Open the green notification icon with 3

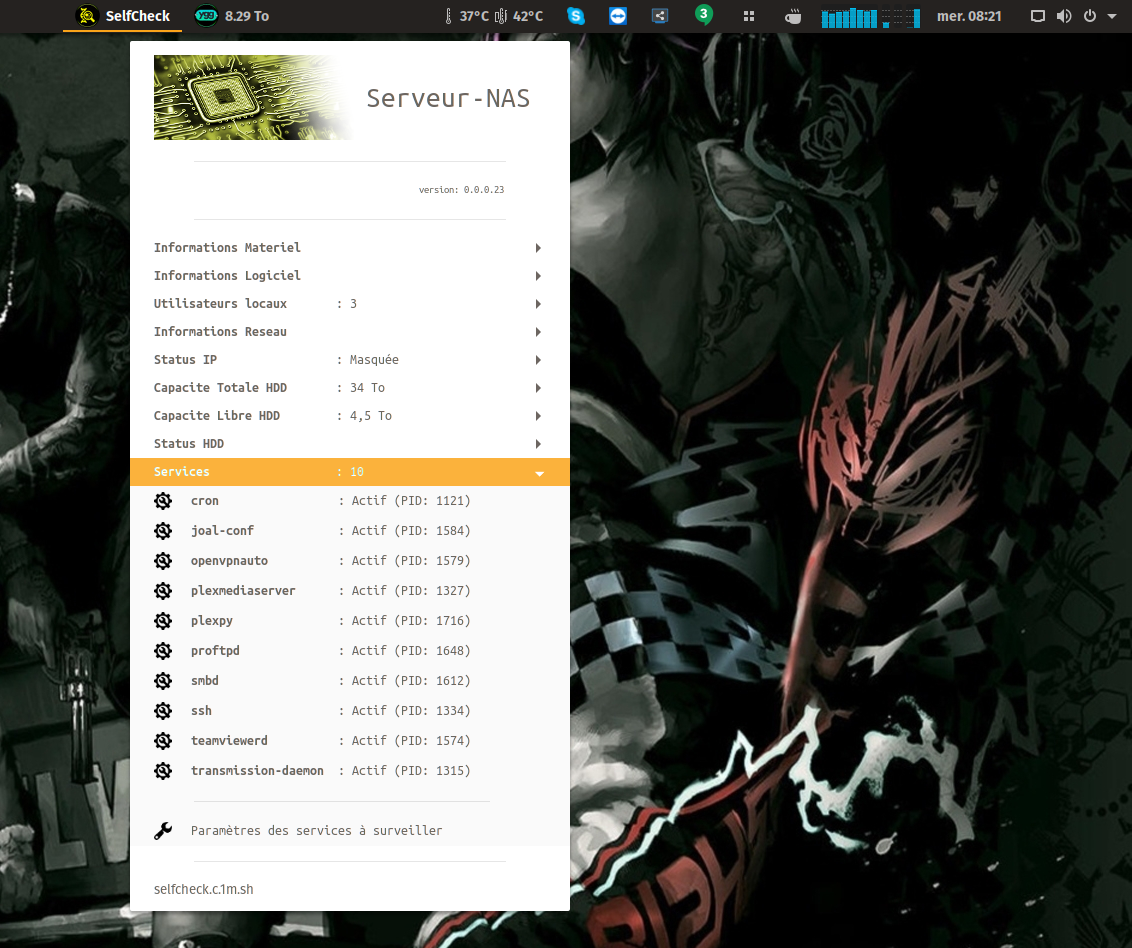pyautogui.click(x=704, y=14)
